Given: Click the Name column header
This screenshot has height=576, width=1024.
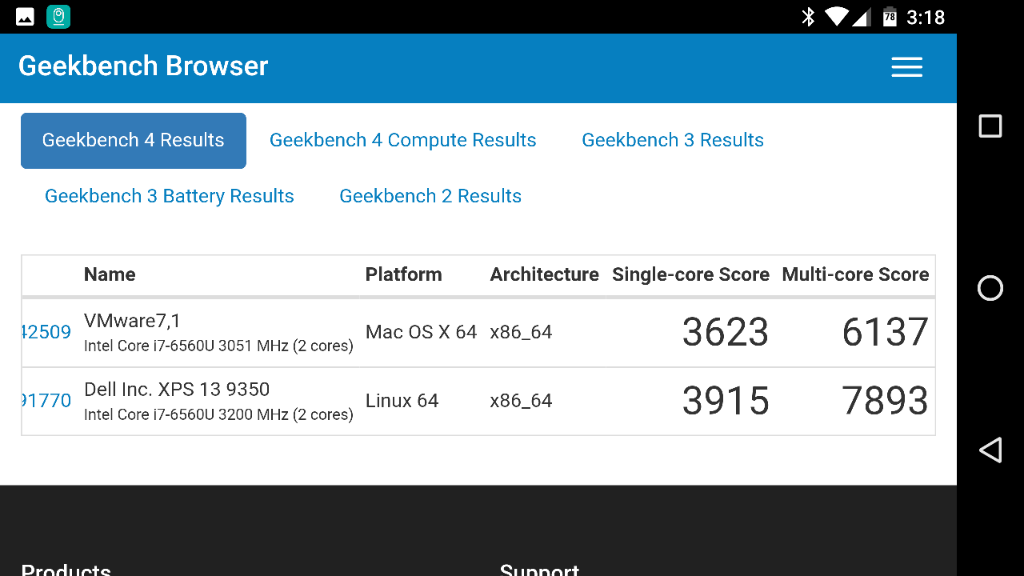Looking at the screenshot, I should coord(110,274).
